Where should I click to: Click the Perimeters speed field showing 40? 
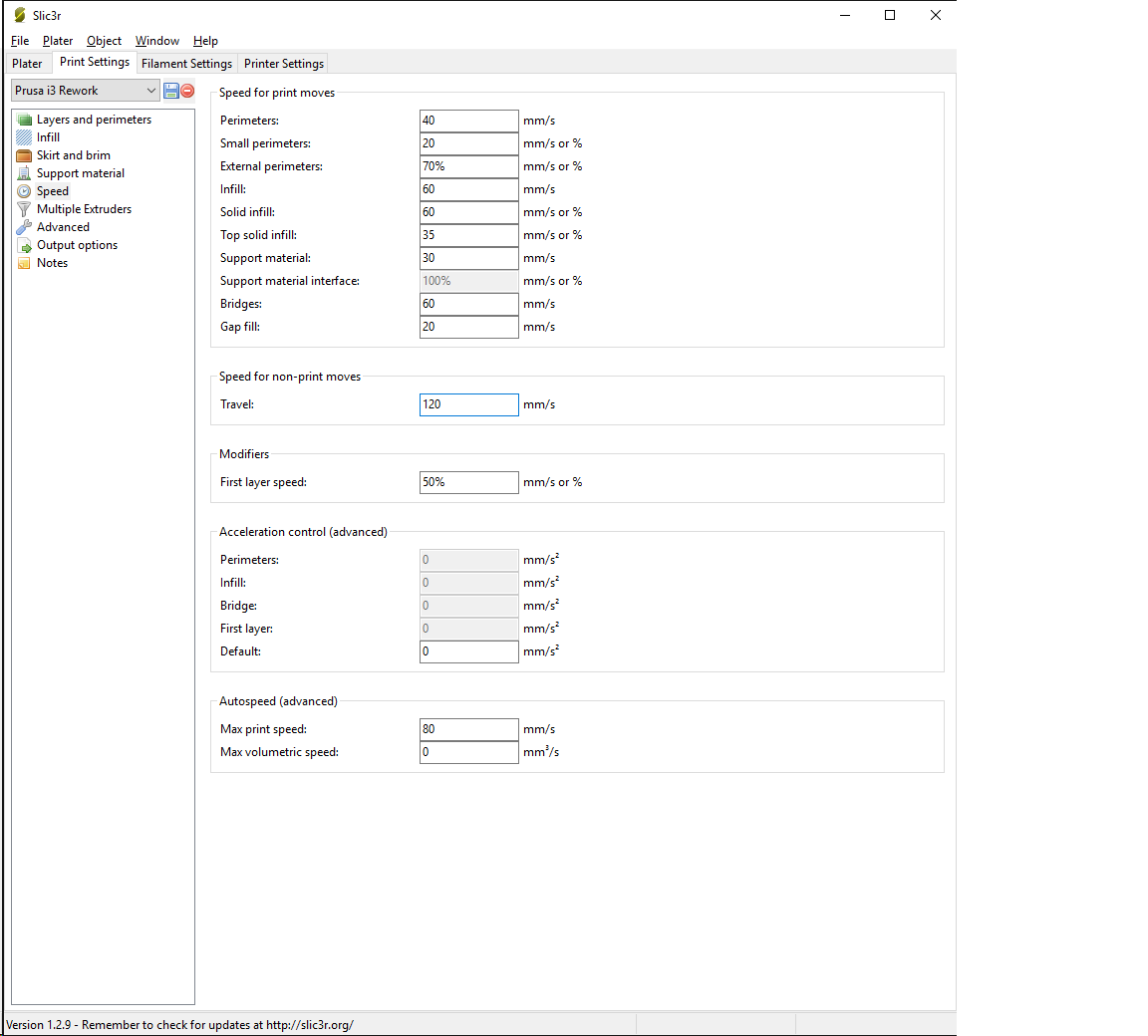tap(468, 121)
